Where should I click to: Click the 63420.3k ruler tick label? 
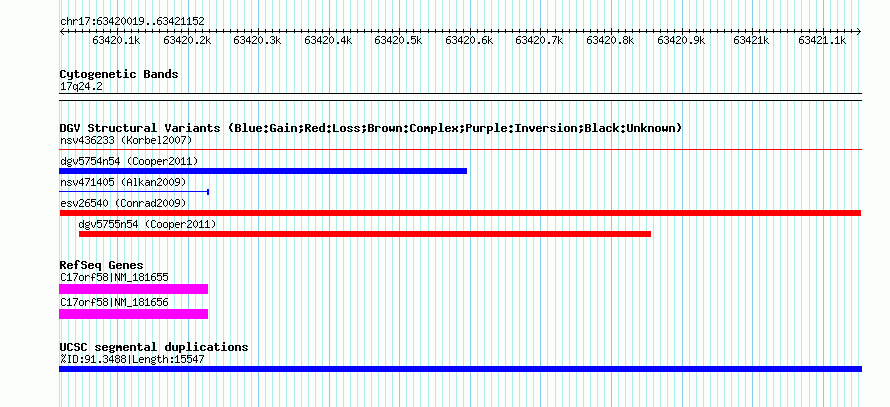click(x=257, y=40)
